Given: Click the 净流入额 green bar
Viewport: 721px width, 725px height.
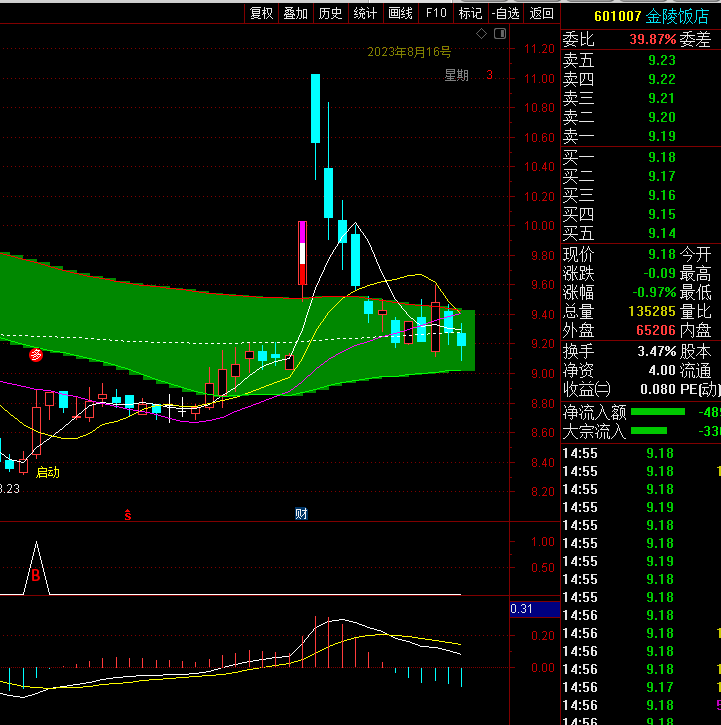Looking at the screenshot, I should click(658, 412).
